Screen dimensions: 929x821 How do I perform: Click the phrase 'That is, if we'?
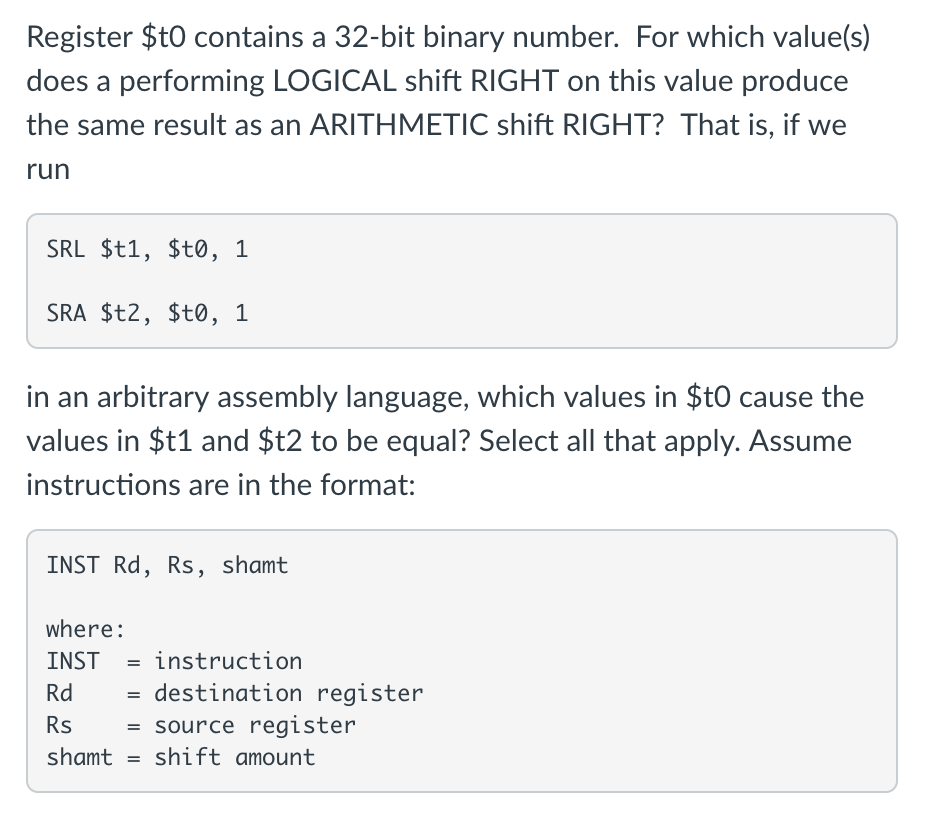[x=764, y=125]
